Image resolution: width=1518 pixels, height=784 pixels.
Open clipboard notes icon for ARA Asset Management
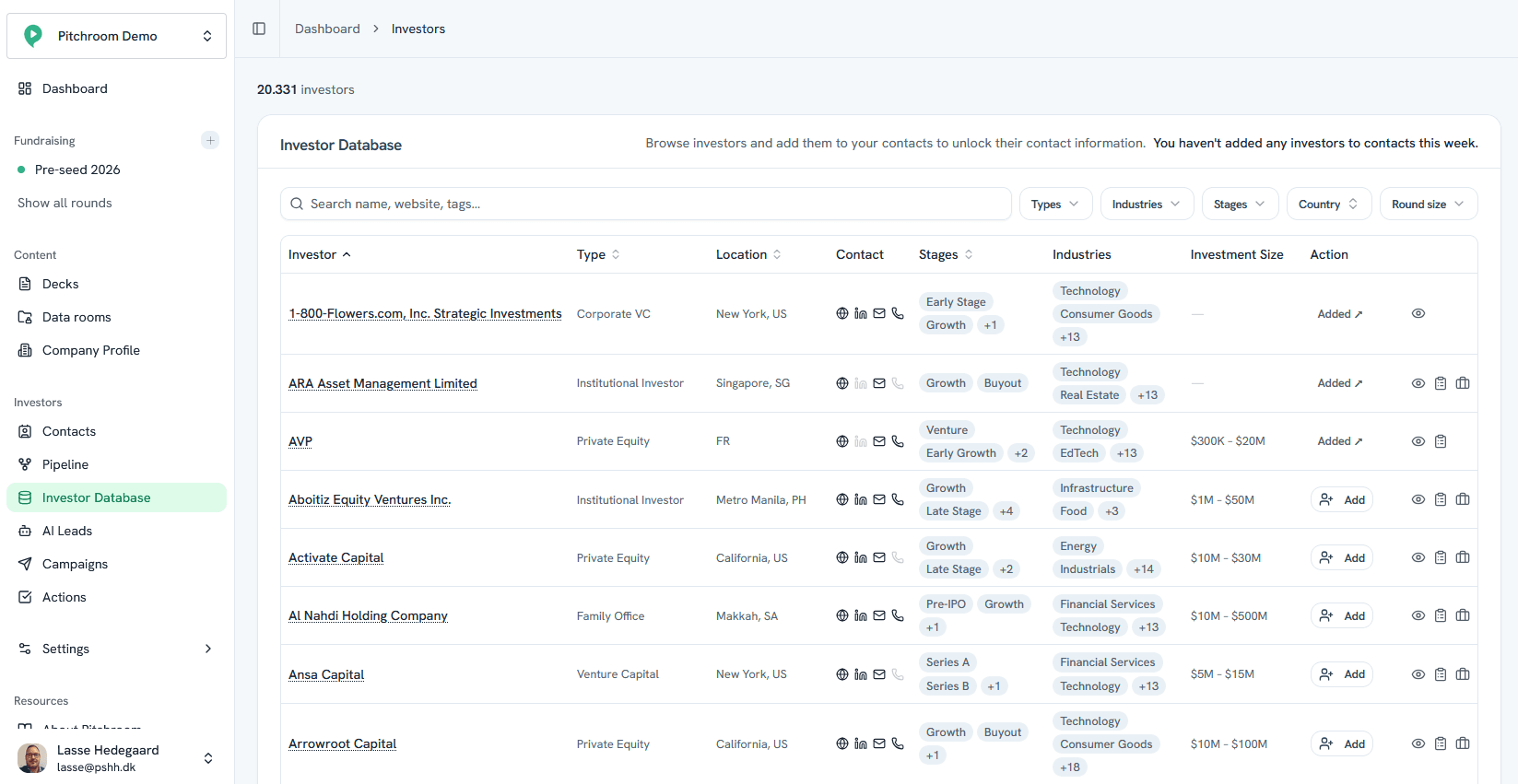click(x=1441, y=383)
